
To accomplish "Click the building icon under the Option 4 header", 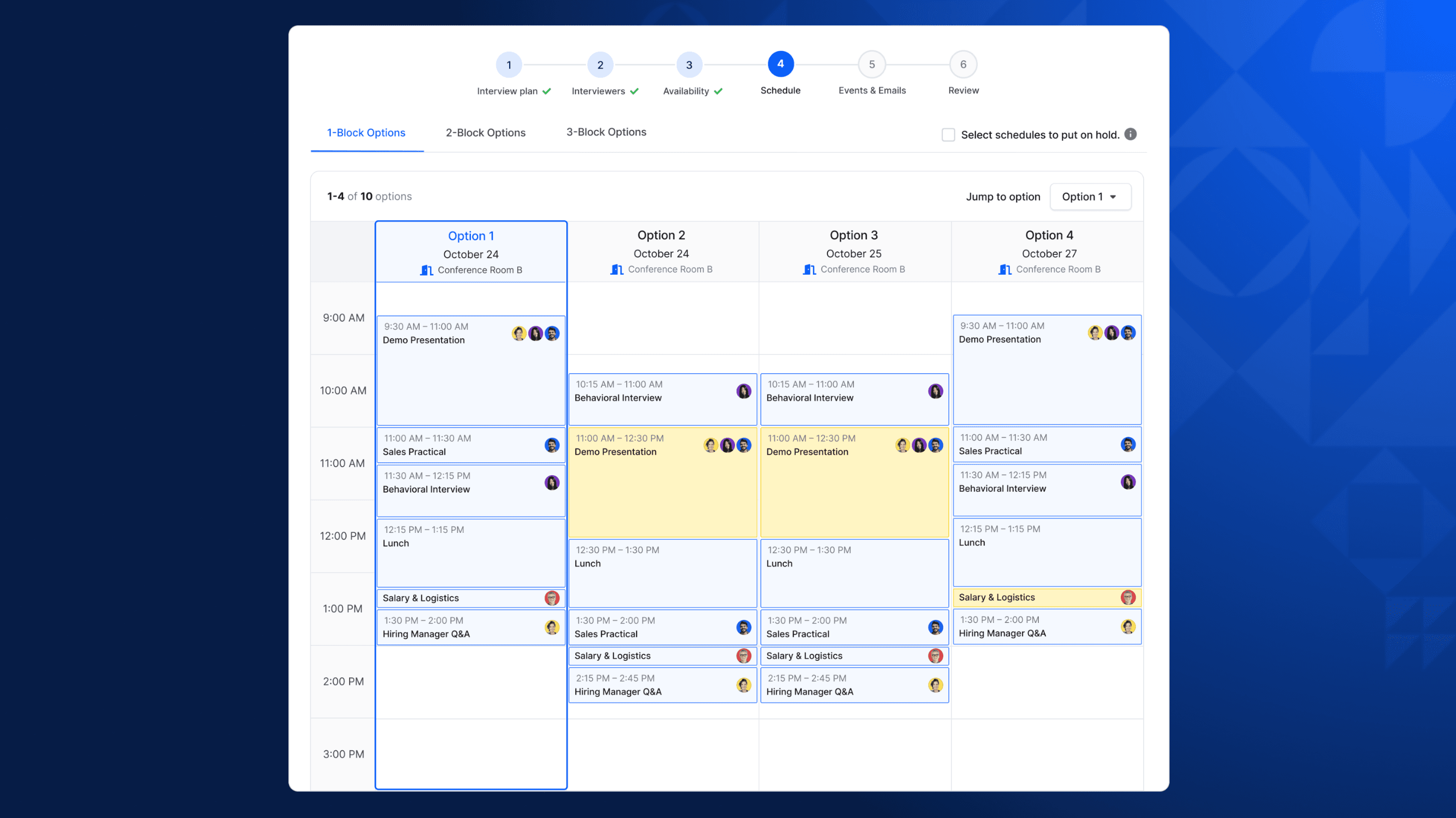I will tap(1004, 269).
